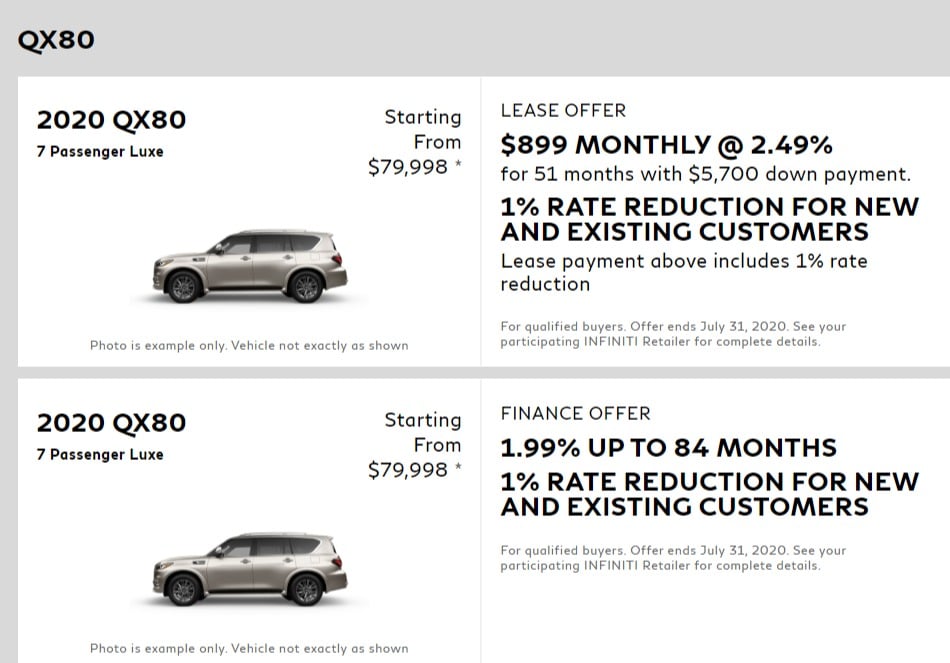Screen dimensions: 950x663
Task: Open the lease offer QX80 vehicle photo
Action: click(x=250, y=267)
